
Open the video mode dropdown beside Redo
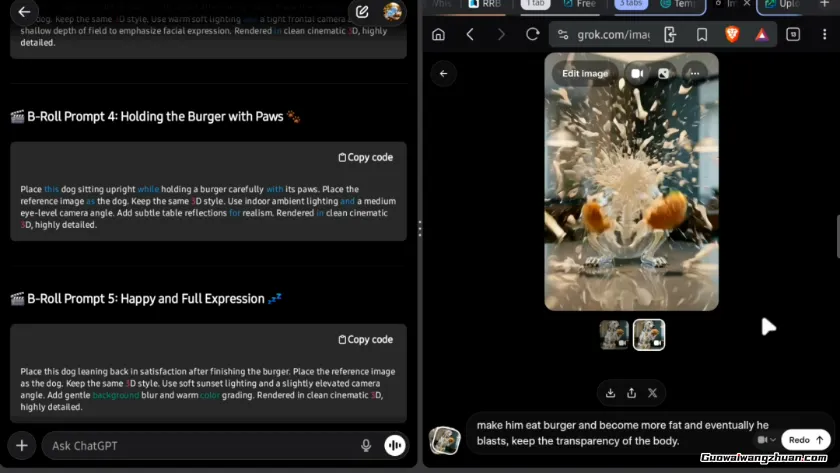(766, 440)
